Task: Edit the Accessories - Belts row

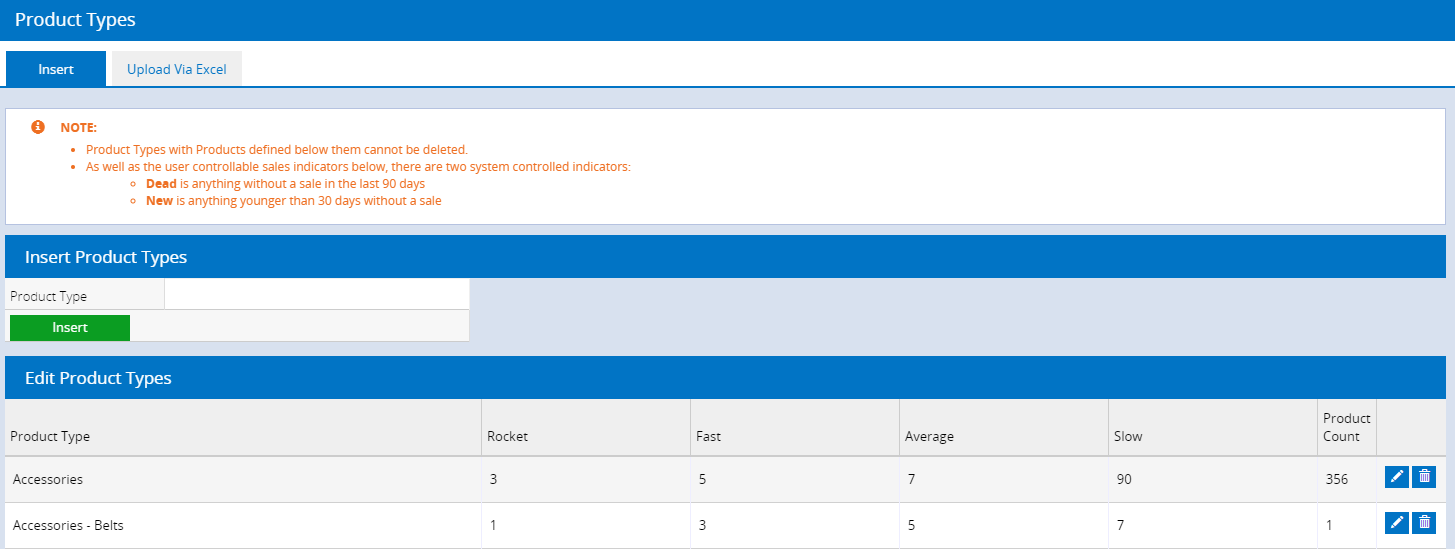Action: 1397,522
